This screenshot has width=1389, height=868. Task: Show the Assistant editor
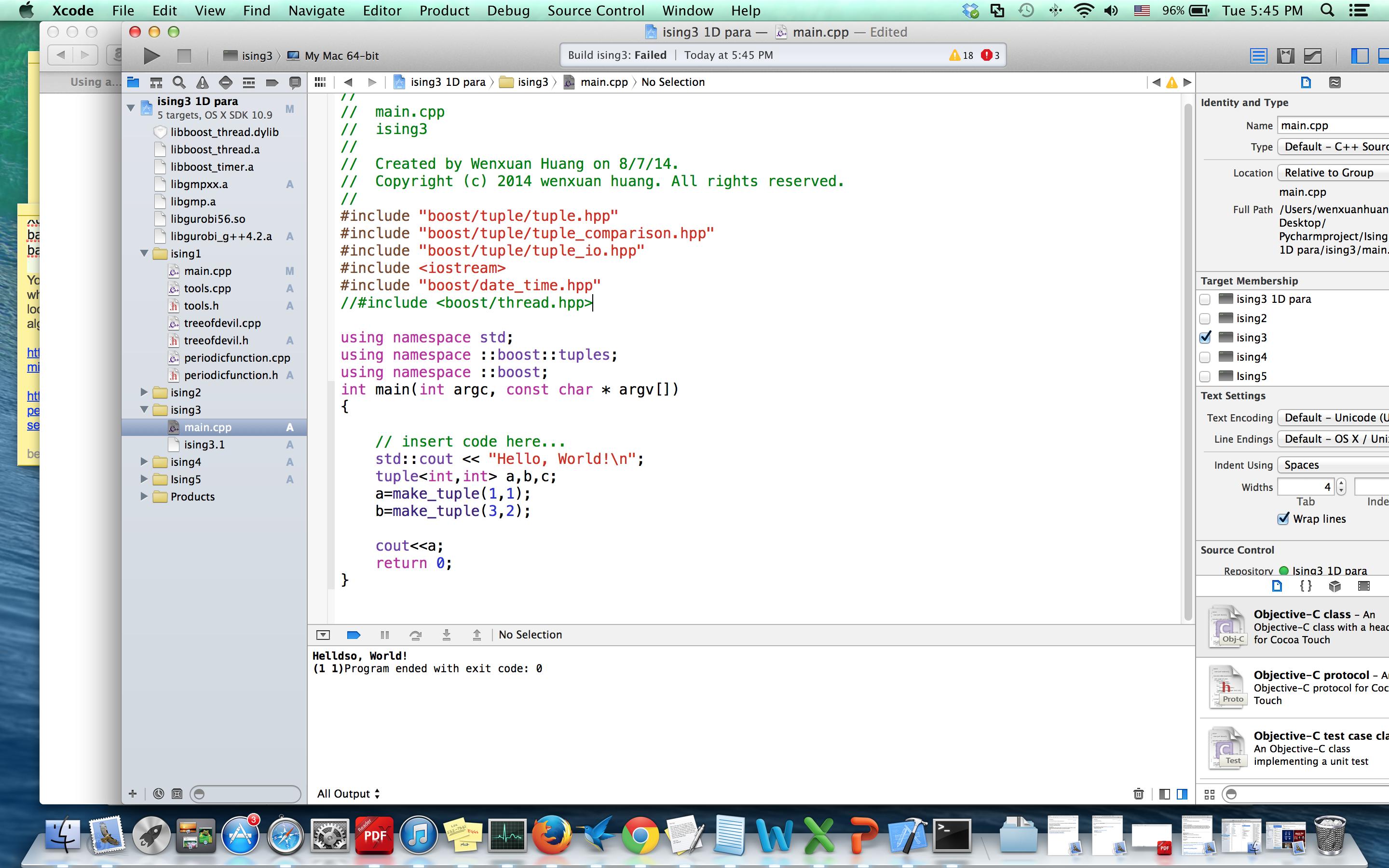click(x=1286, y=55)
